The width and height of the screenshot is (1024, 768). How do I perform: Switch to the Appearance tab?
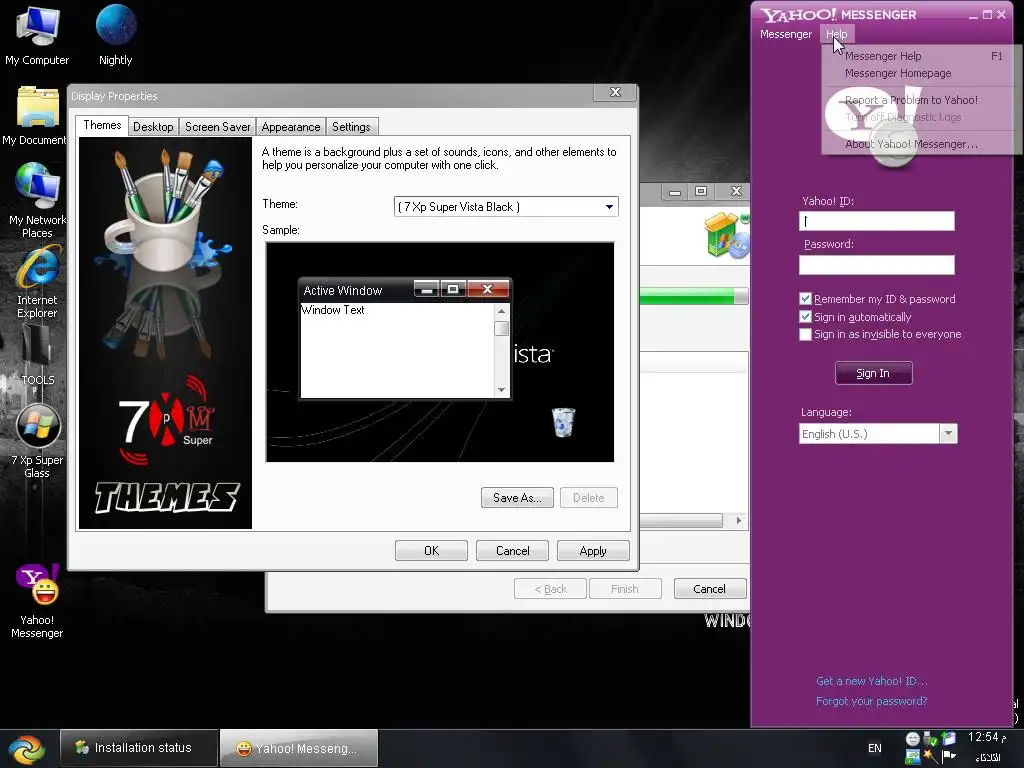[291, 127]
